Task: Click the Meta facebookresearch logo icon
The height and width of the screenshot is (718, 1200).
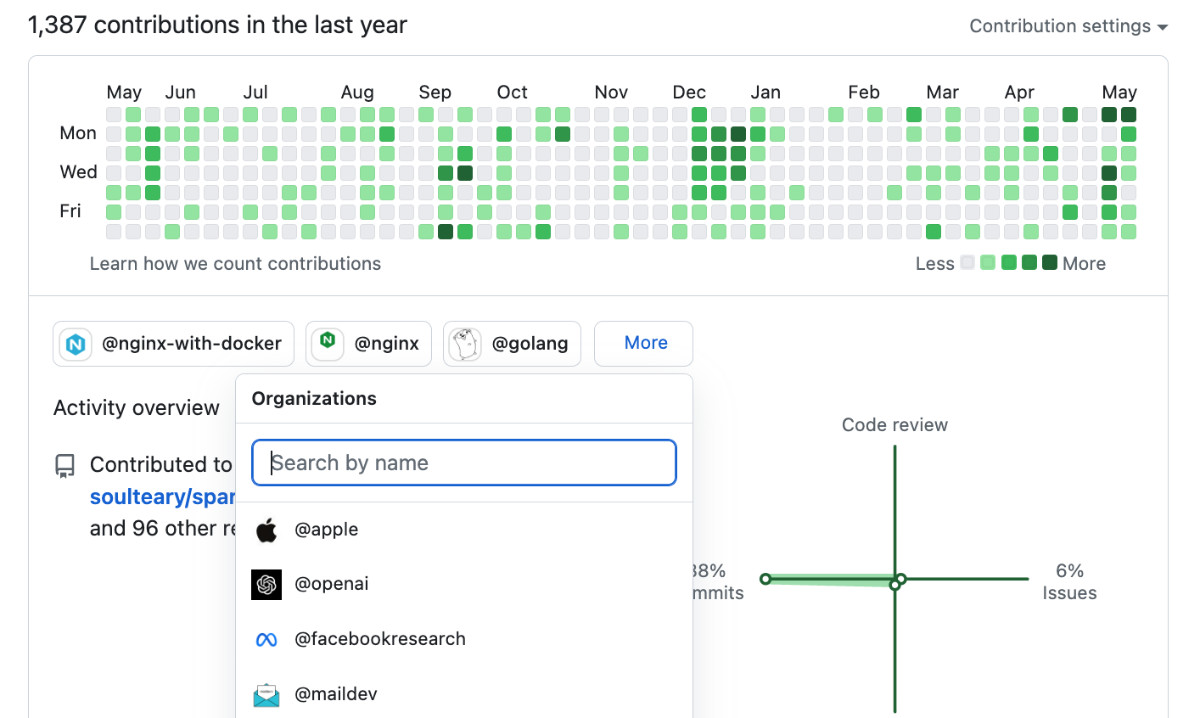Action: tap(266, 639)
